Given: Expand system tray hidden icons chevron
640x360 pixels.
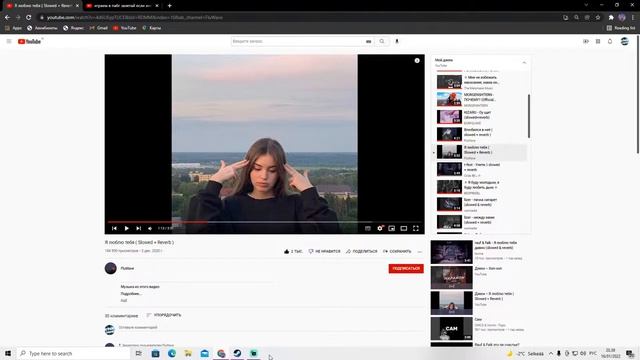Looking at the screenshot, I should pos(551,353).
